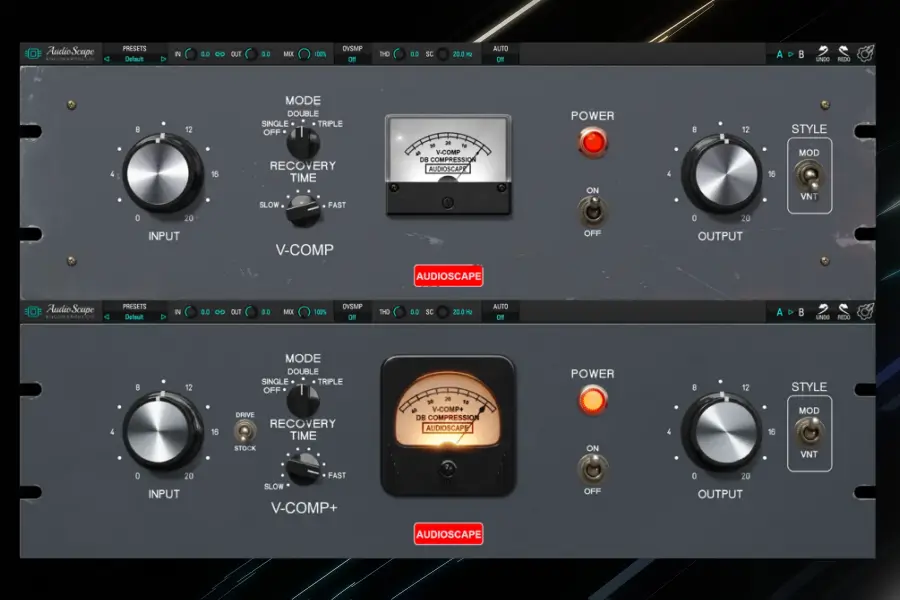Image resolution: width=900 pixels, height=600 pixels.
Task: Click Redo icon on V-COMP+ toolbar
Action: [843, 312]
